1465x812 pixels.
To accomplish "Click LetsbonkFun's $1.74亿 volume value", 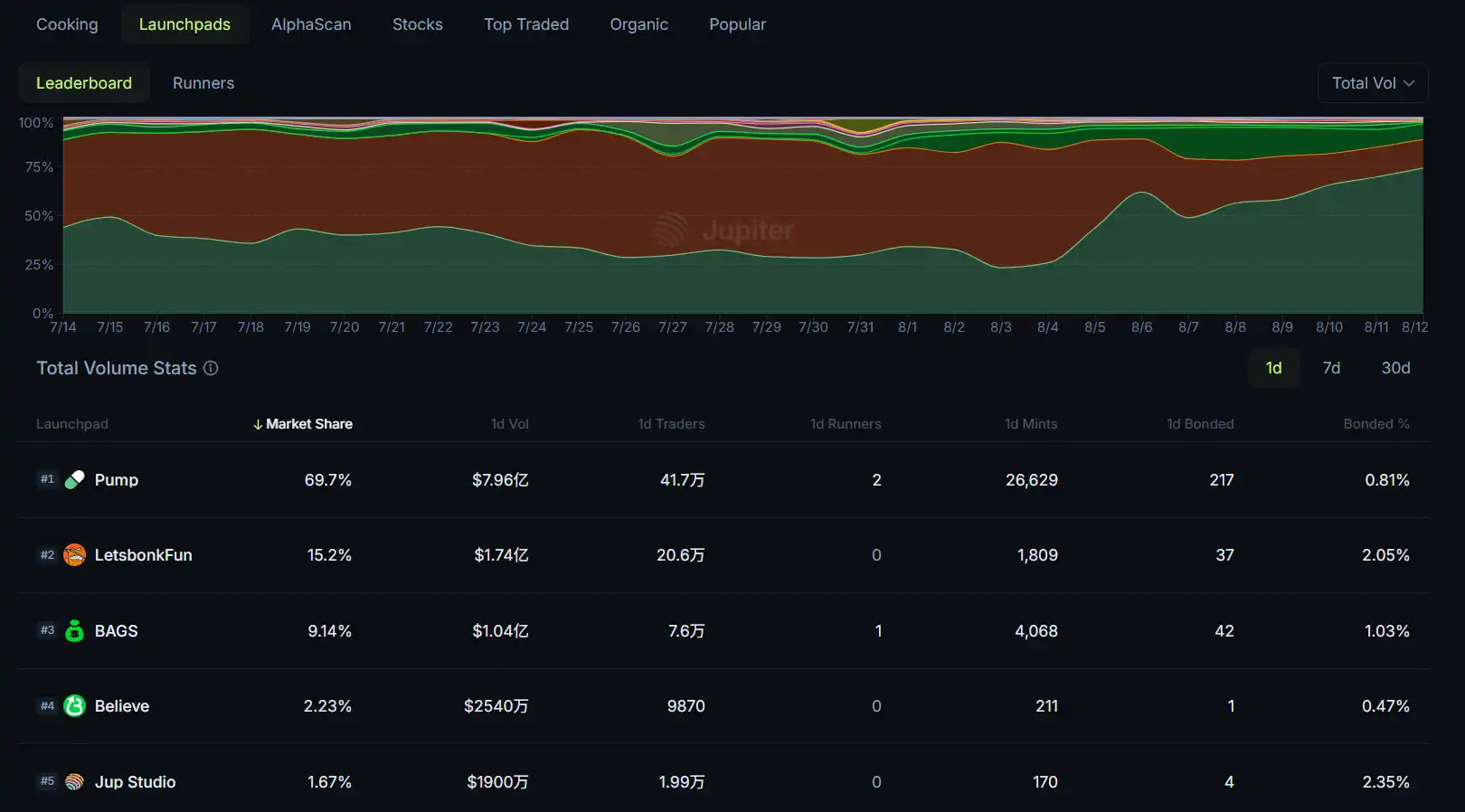I will coord(501,555).
